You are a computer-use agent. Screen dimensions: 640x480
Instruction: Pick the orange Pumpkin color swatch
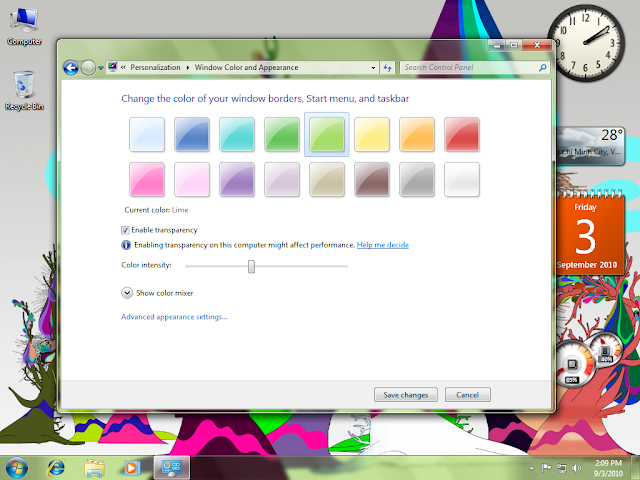pyautogui.click(x=417, y=134)
